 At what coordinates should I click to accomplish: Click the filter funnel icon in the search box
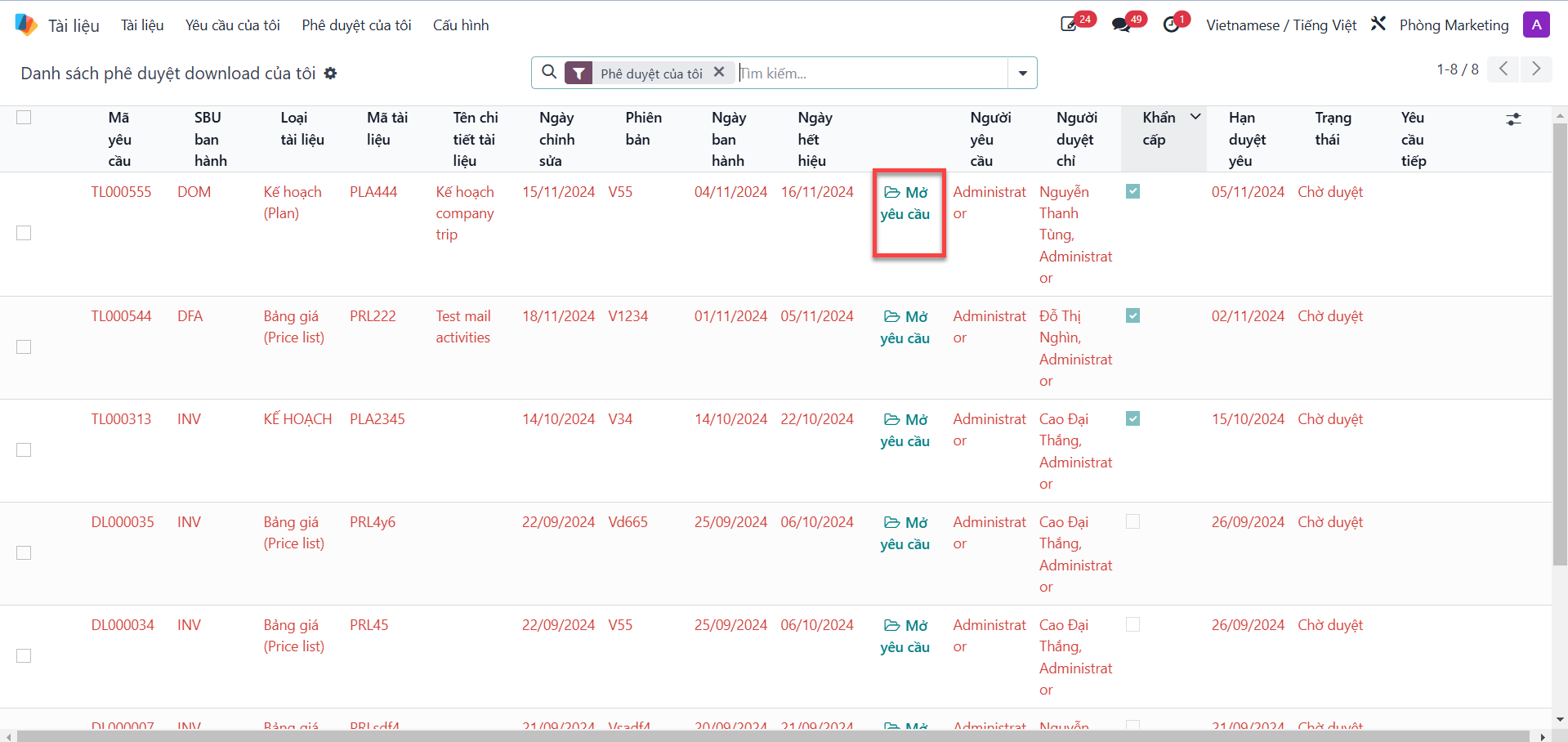(579, 74)
